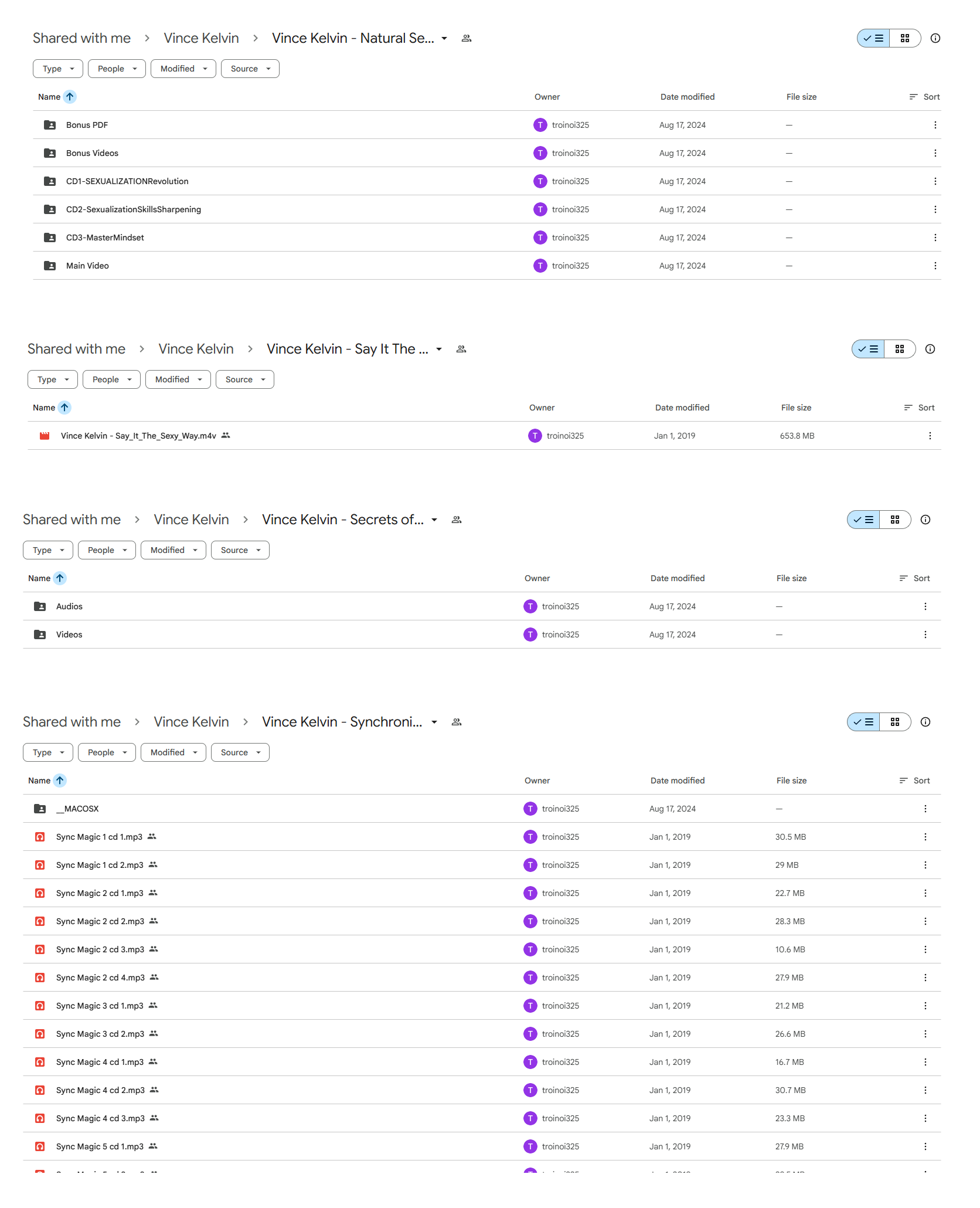980x1208 pixels.
Task: Click Name column header in Secrets of panel
Action: pos(39,578)
